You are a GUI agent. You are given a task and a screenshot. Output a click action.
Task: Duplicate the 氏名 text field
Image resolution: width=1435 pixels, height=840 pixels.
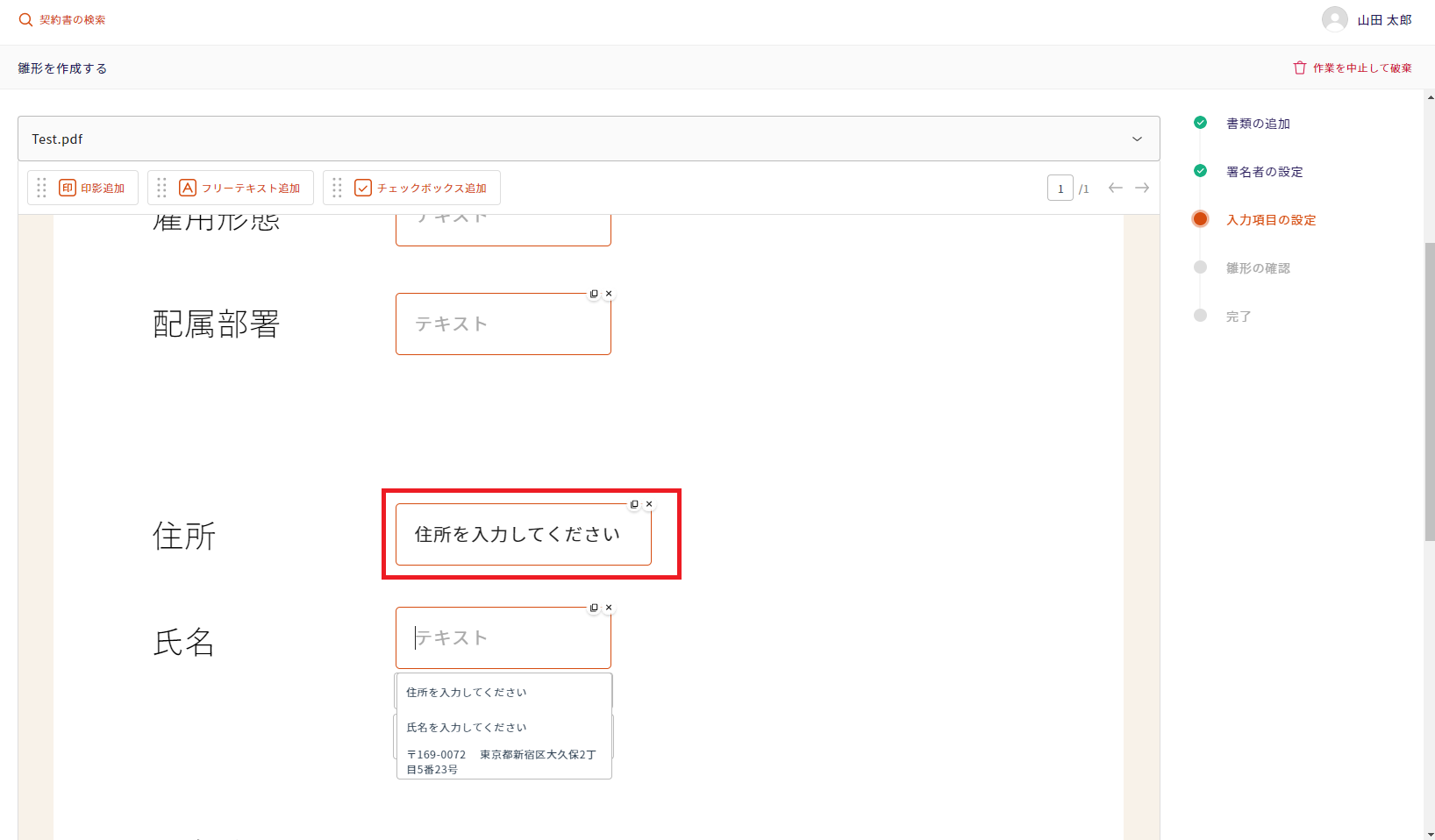tap(594, 608)
